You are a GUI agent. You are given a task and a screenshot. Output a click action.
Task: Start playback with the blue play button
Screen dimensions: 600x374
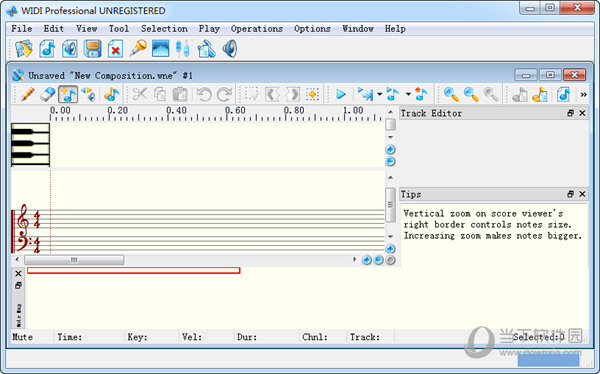click(341, 94)
